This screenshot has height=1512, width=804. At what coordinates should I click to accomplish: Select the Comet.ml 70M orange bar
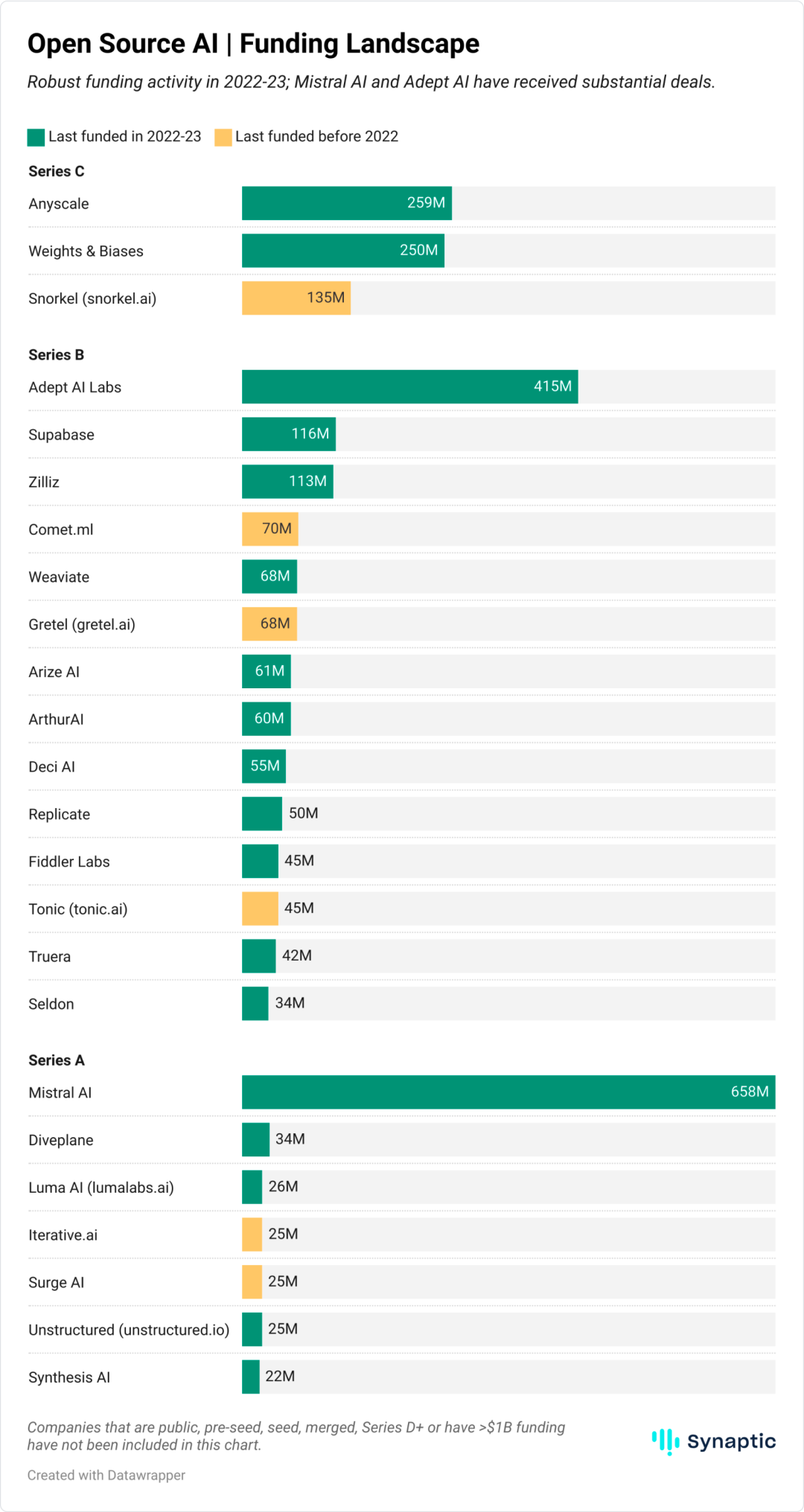pos(270,528)
